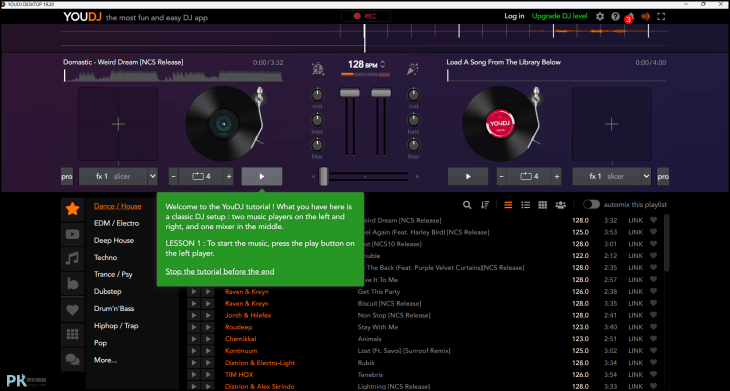The height and width of the screenshot is (391, 730).
Task: Click the disco ball icon beside BPM
Action: tap(318, 68)
